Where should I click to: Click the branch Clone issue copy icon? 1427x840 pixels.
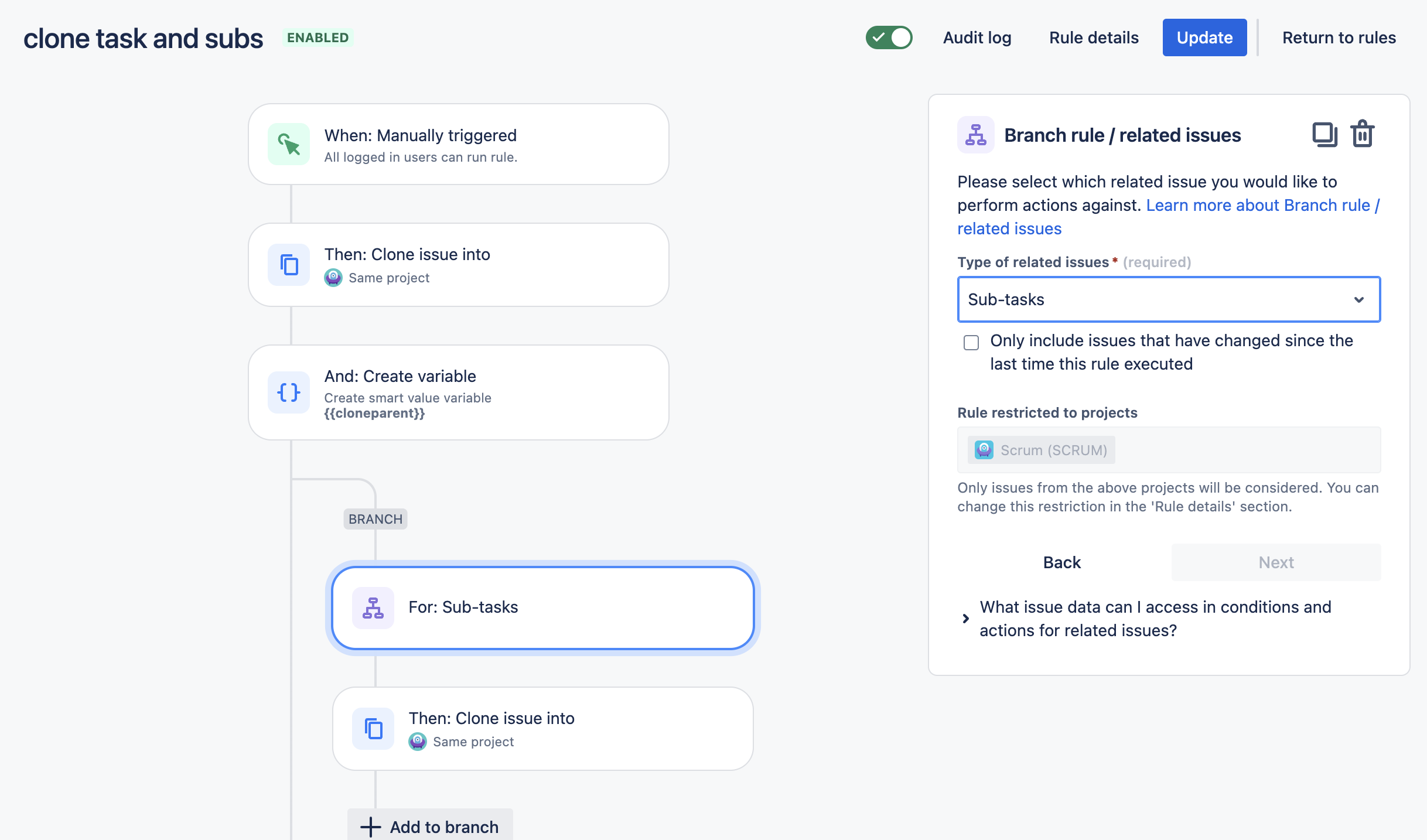373,729
